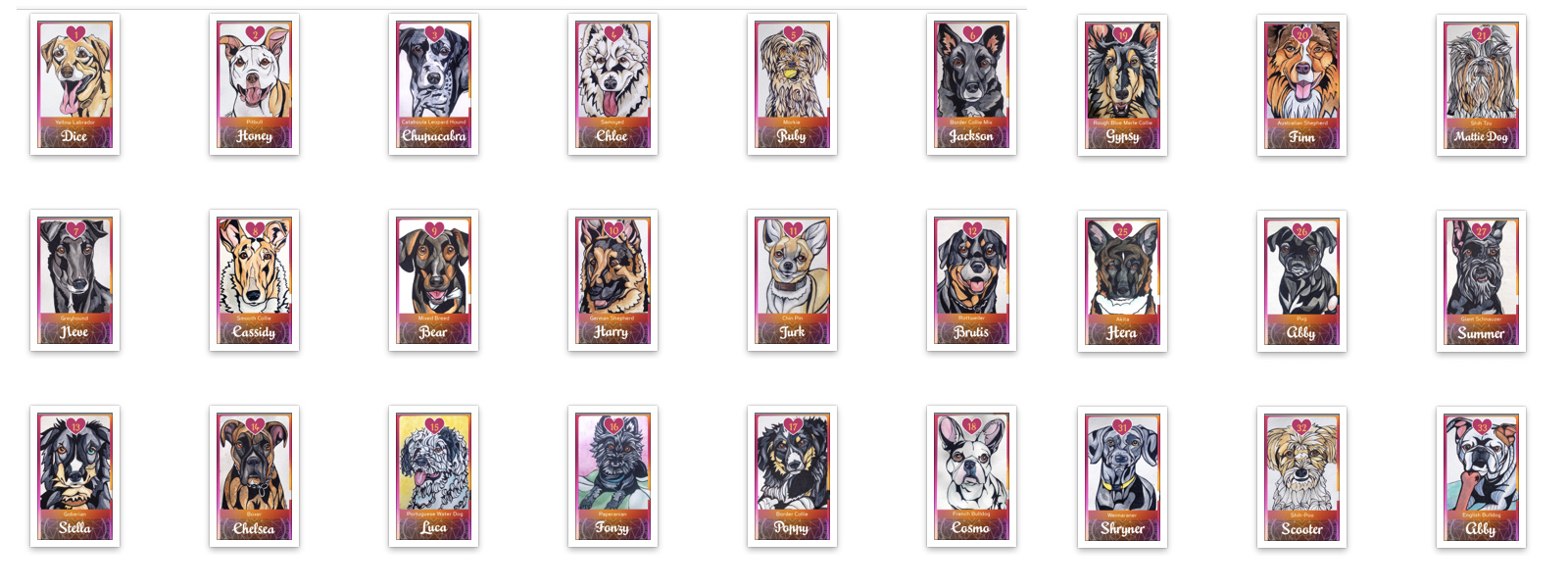Image resolution: width=1568 pixels, height=588 pixels.
Task: Click the Cassidy collie card
Action: coord(254,280)
